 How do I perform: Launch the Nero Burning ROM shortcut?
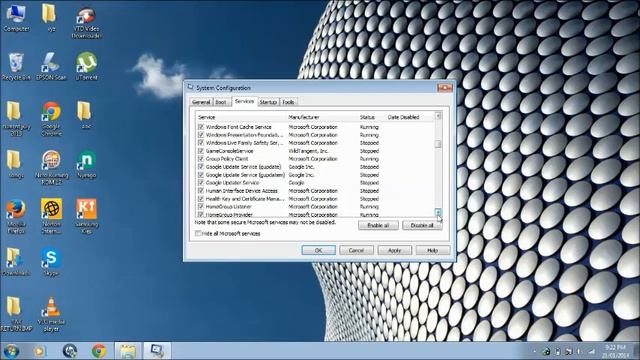click(x=51, y=167)
